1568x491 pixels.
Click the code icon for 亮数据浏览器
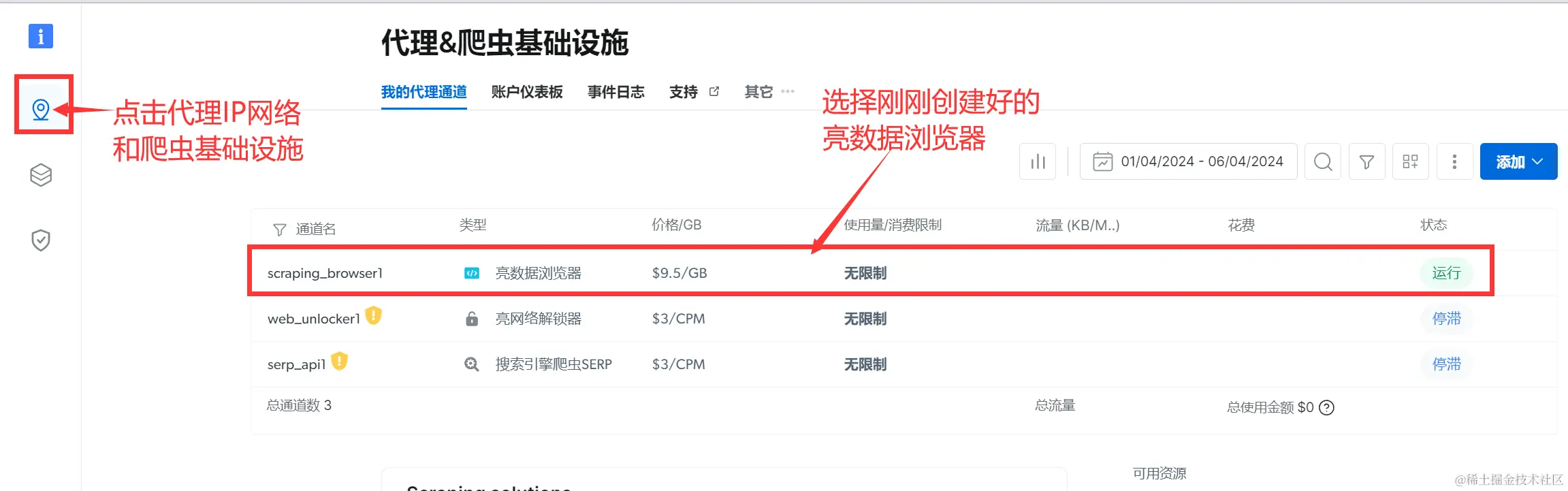click(x=471, y=273)
